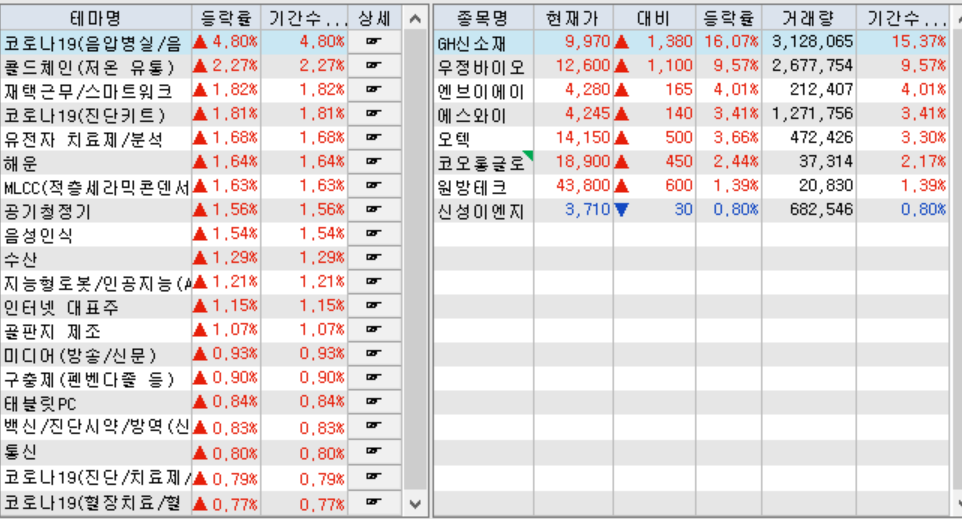Viewport: 962px width, 519px height.
Task: Open detail icon for 음성인식 row
Action: pyautogui.click(x=374, y=233)
